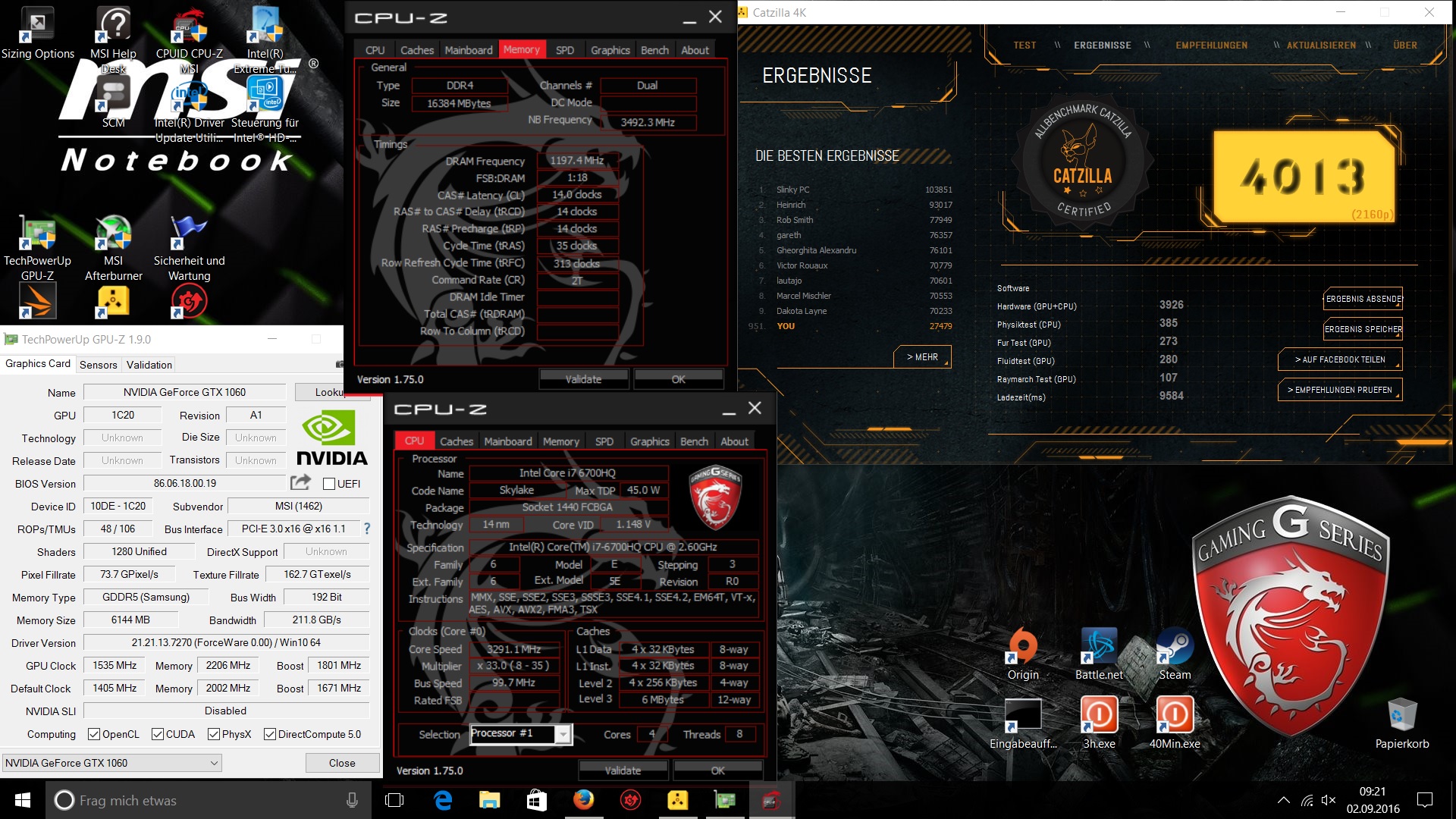This screenshot has width=1456, height=819.
Task: Click EMPFEHLUNGEN PRUEFEN button
Action: 1339,390
